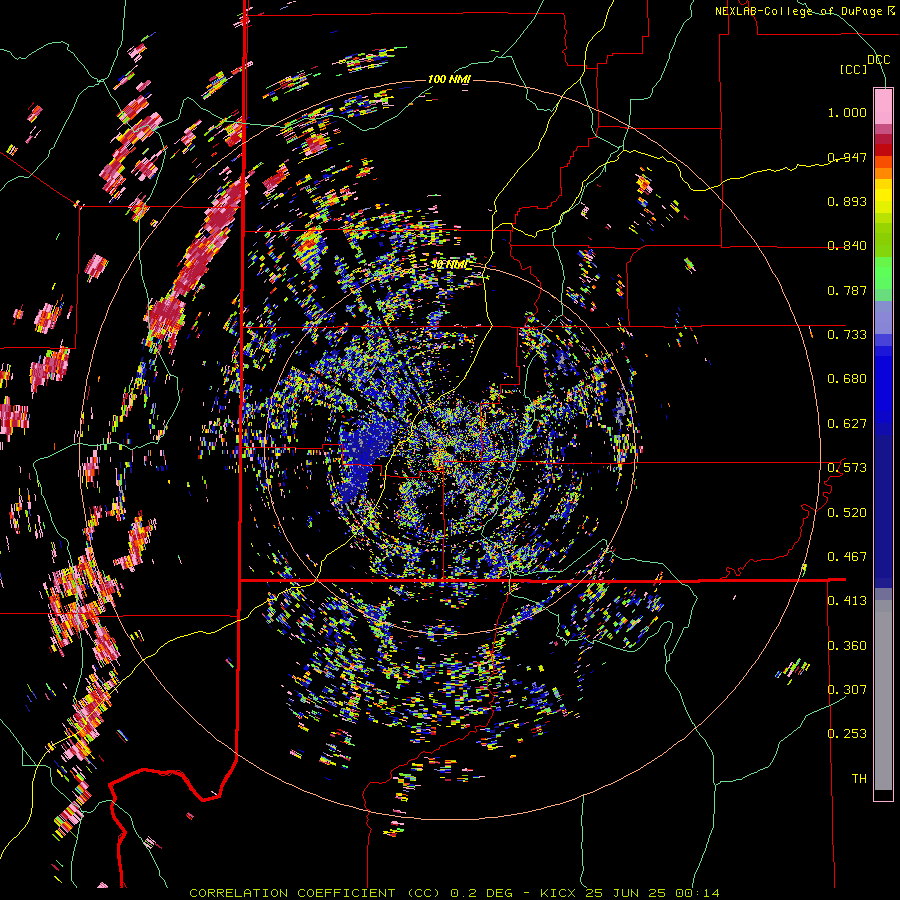Select the 0.733 scale value
This screenshot has width=900, height=900.
[x=847, y=335]
